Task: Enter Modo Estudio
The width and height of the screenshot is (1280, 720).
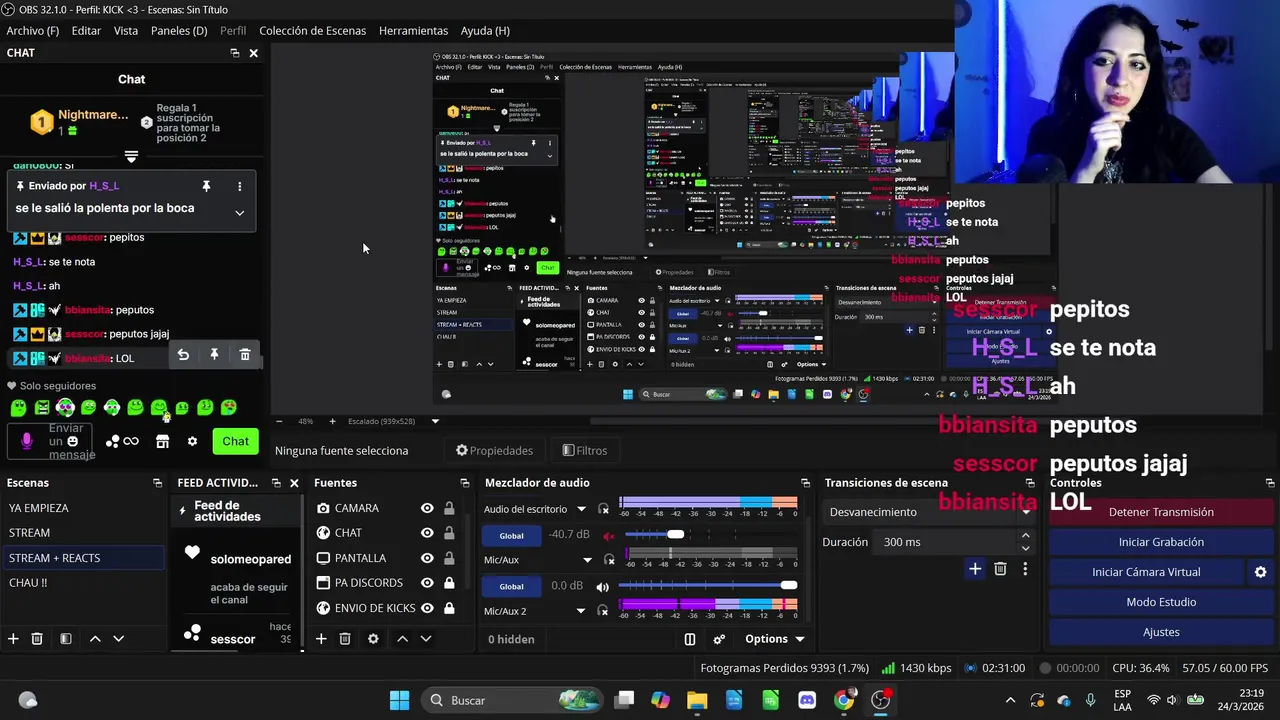Action: tap(1161, 602)
